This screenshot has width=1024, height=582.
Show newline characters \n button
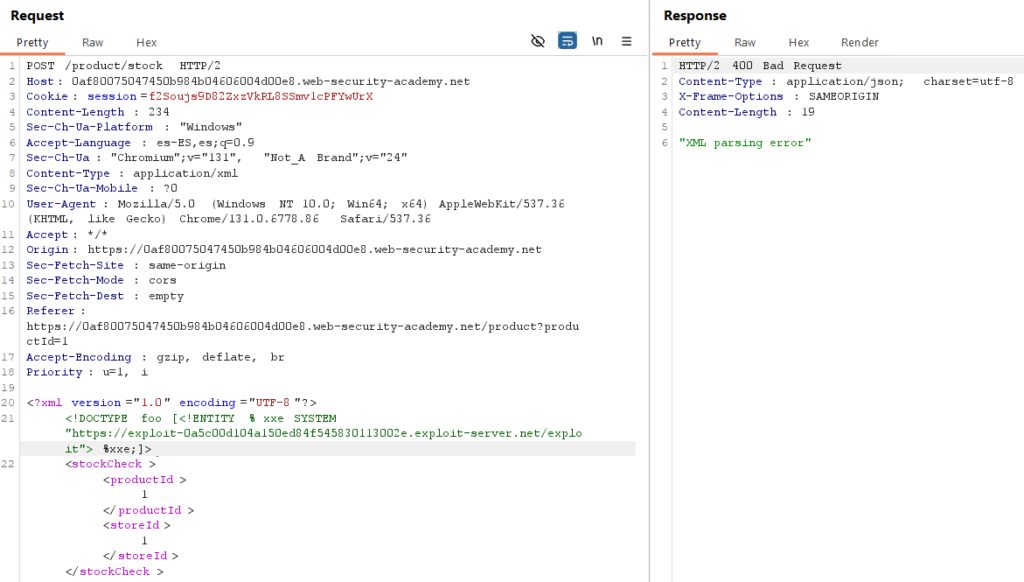pos(597,41)
